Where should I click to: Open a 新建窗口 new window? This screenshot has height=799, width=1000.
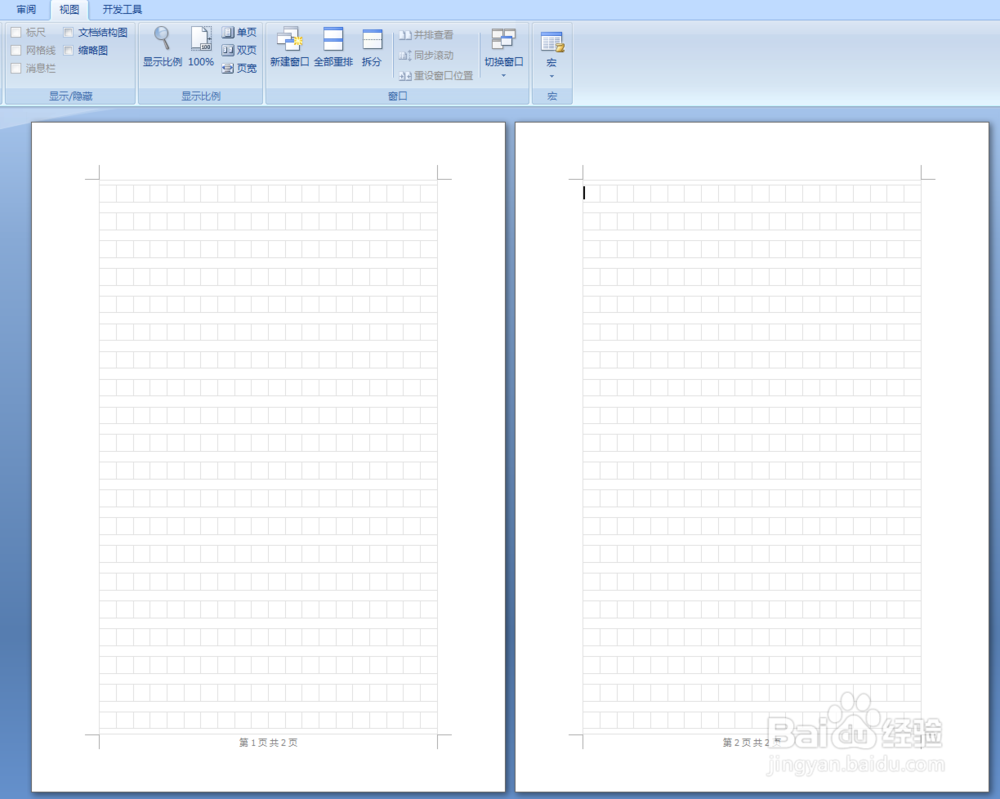(x=290, y=47)
